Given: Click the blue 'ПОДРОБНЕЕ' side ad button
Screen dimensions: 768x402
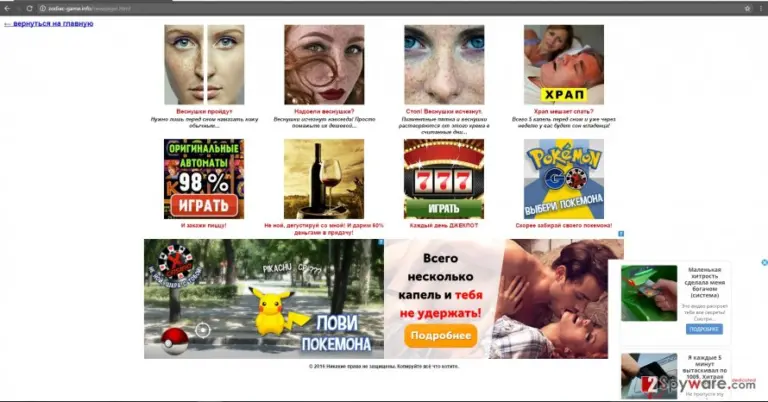Looking at the screenshot, I should click(x=704, y=329).
